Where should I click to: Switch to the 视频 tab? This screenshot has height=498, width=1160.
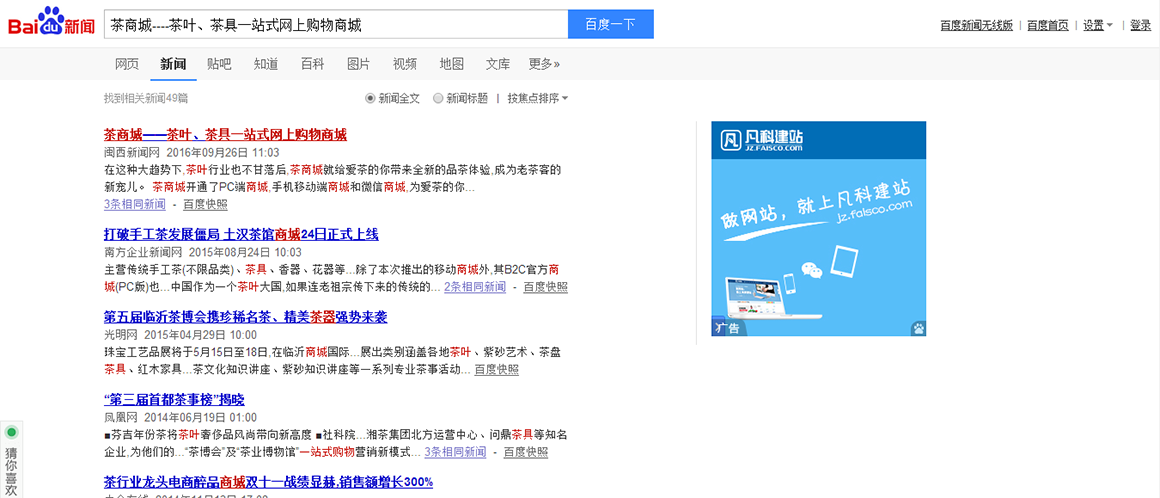coord(405,64)
